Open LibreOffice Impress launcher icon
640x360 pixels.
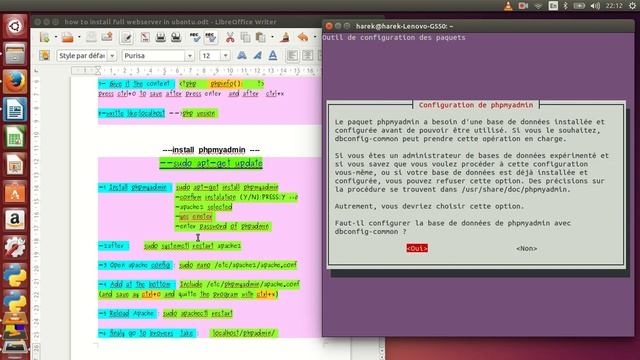[15, 165]
